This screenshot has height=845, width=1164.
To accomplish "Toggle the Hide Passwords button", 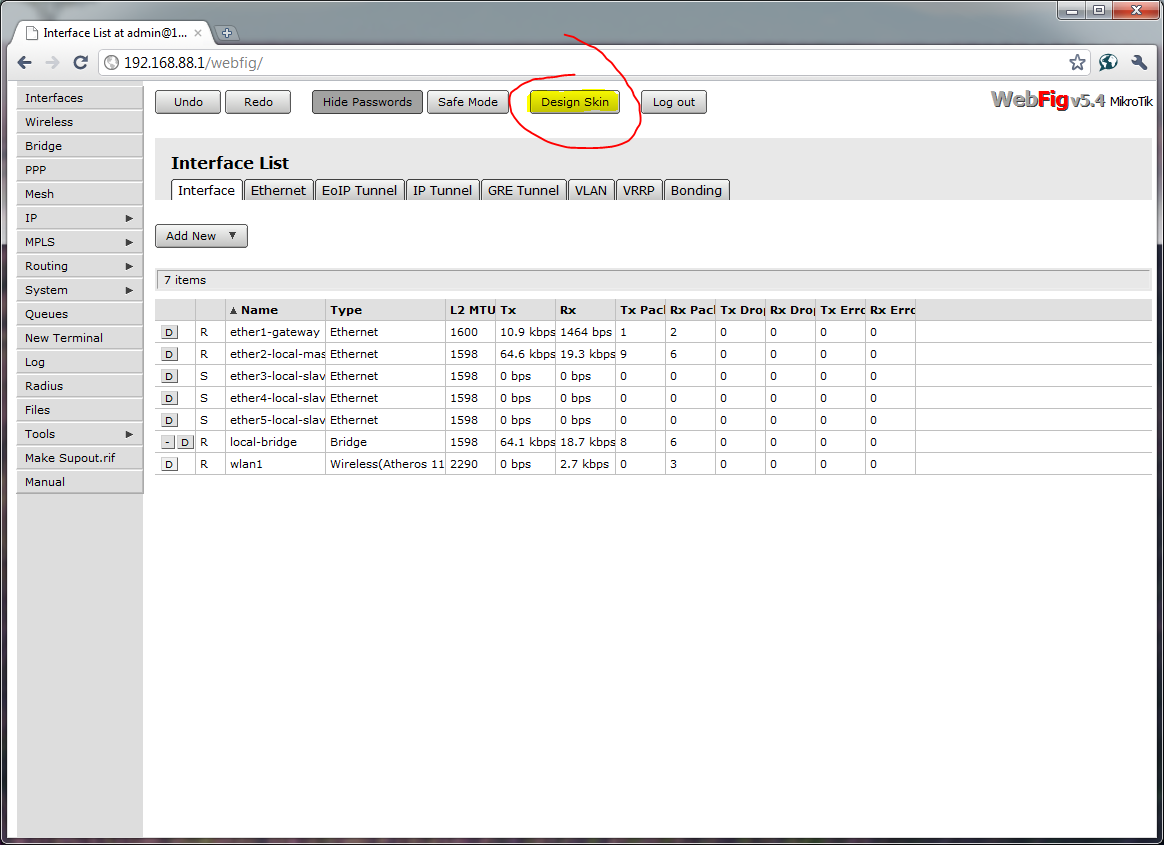I will click(367, 102).
